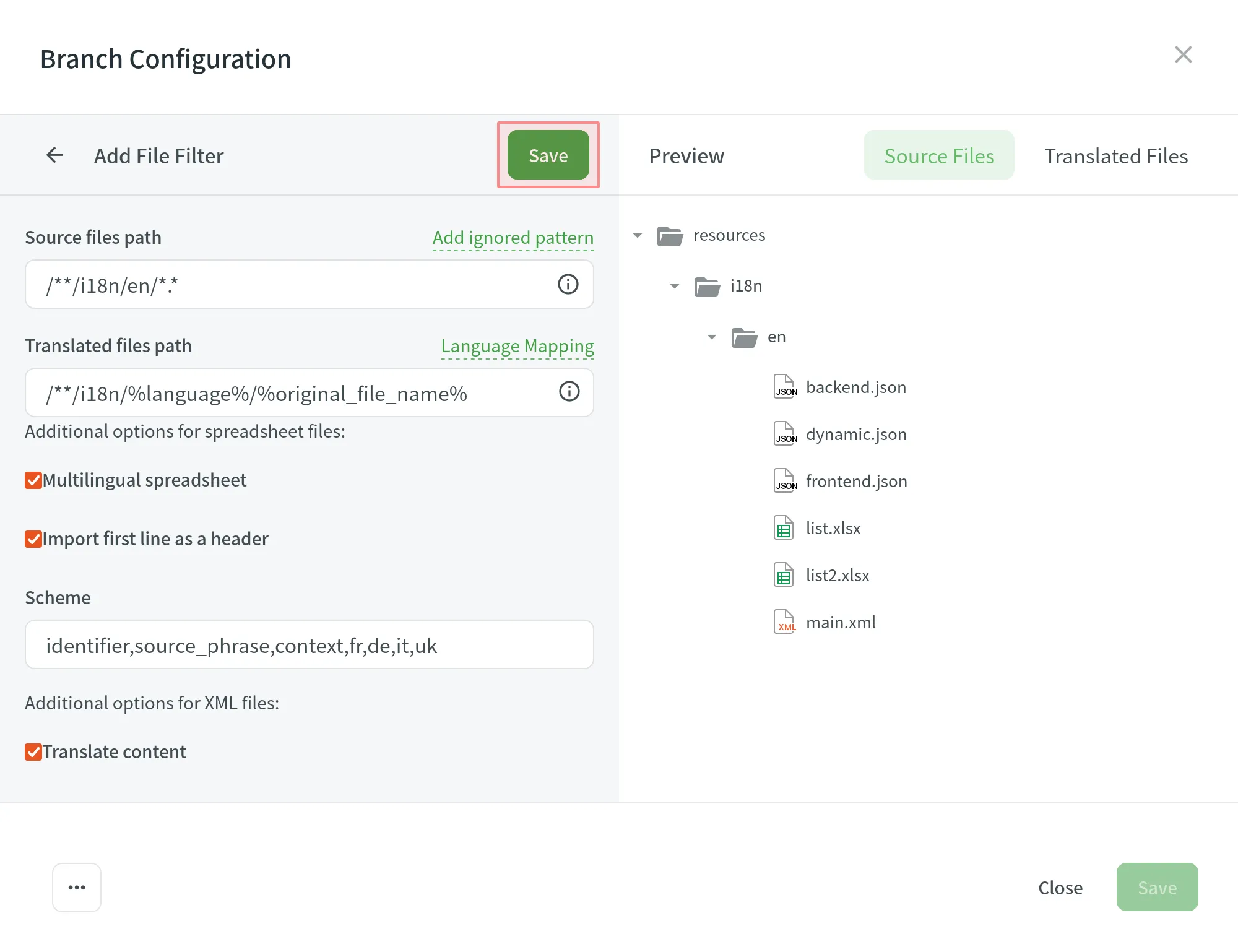Image resolution: width=1238 pixels, height=952 pixels.
Task: Click the list.xlsx spreadsheet icon
Action: click(784, 528)
